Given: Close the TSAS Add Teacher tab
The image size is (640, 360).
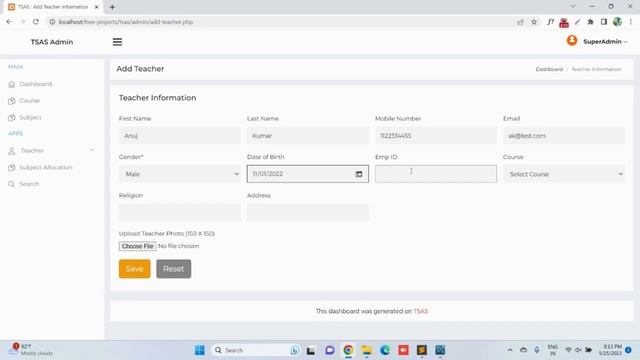Looking at the screenshot, I should [x=96, y=7].
